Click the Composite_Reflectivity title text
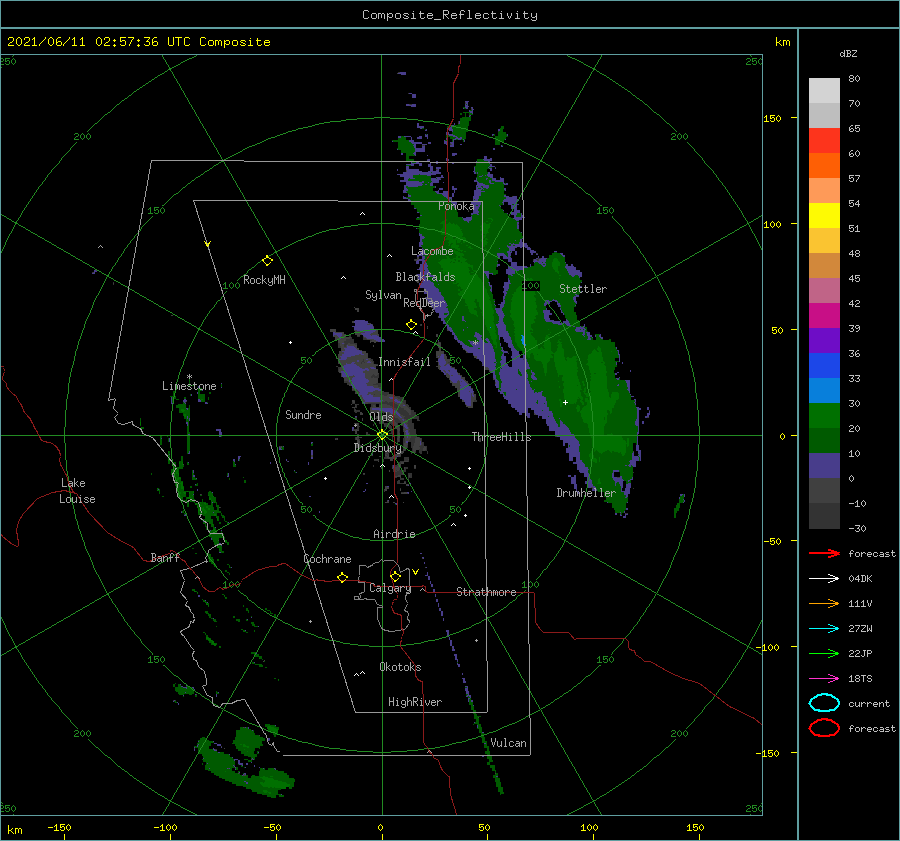Screen dimensions: 900x841 450,15
